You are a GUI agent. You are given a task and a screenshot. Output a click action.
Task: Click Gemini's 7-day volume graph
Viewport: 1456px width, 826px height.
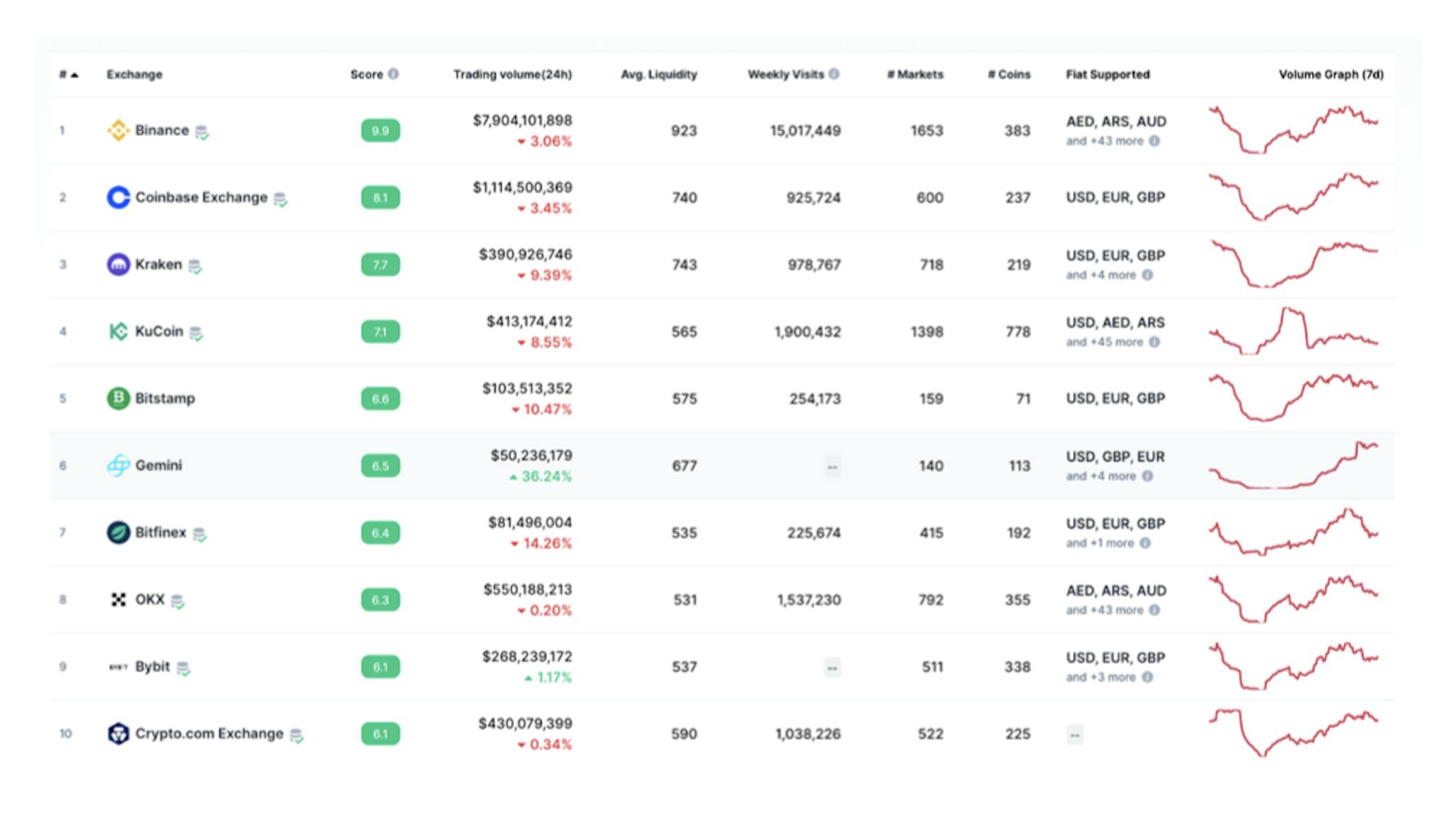1293,465
